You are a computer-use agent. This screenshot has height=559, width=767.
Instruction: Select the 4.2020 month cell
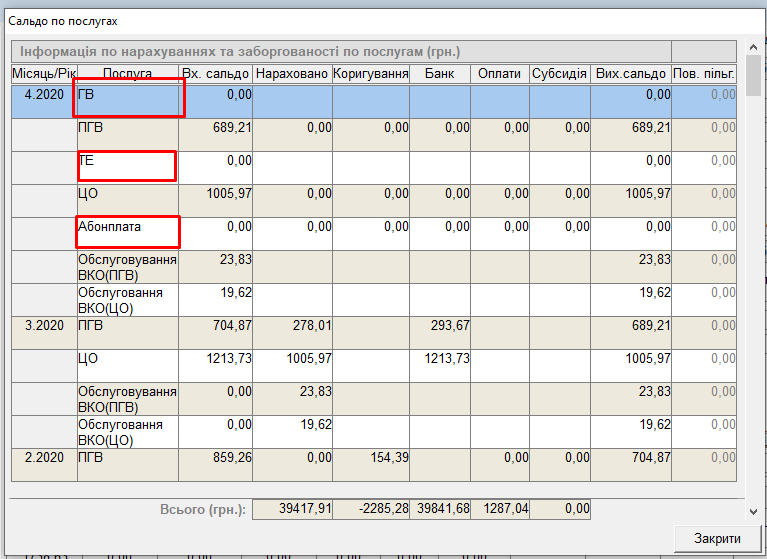pyautogui.click(x=44, y=95)
